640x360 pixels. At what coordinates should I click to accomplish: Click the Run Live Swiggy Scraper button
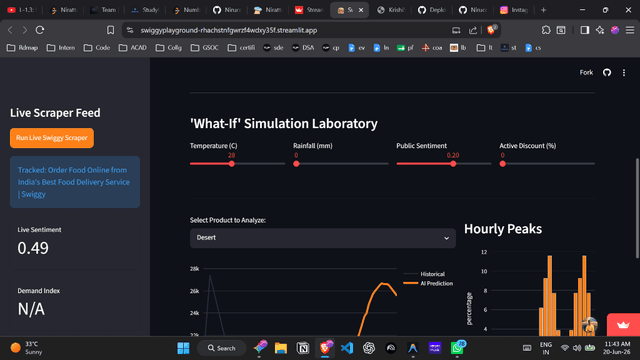tap(52, 138)
